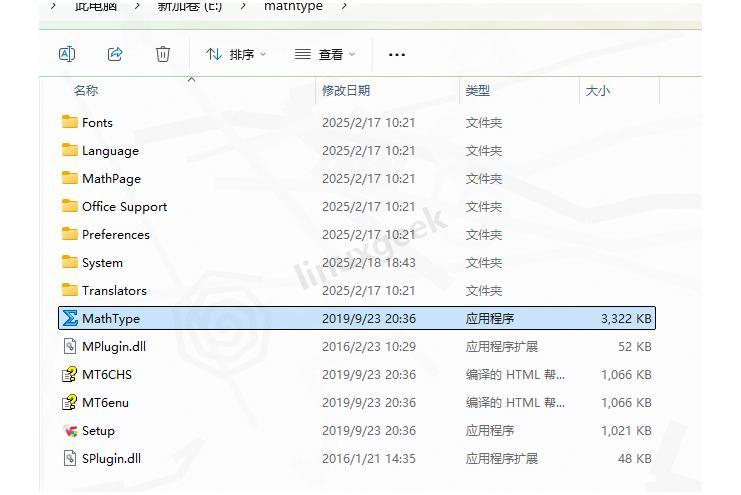Screen dimensions: 741x495
Task: Click the 文件夹 type of Fonts row
Action: 483,123
